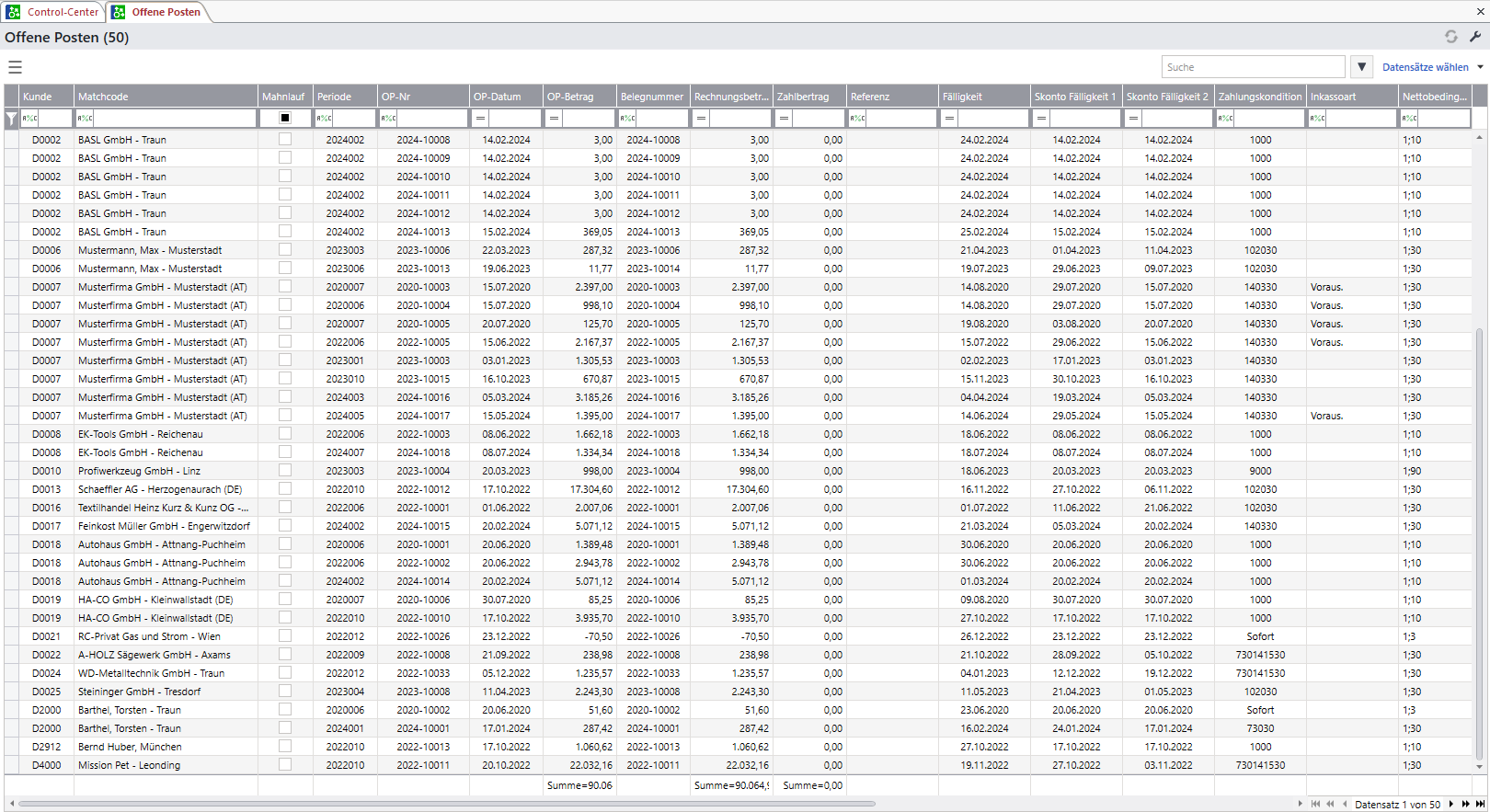Open the hamburger menu above the table
This screenshot has width=1490, height=812.
(x=15, y=67)
